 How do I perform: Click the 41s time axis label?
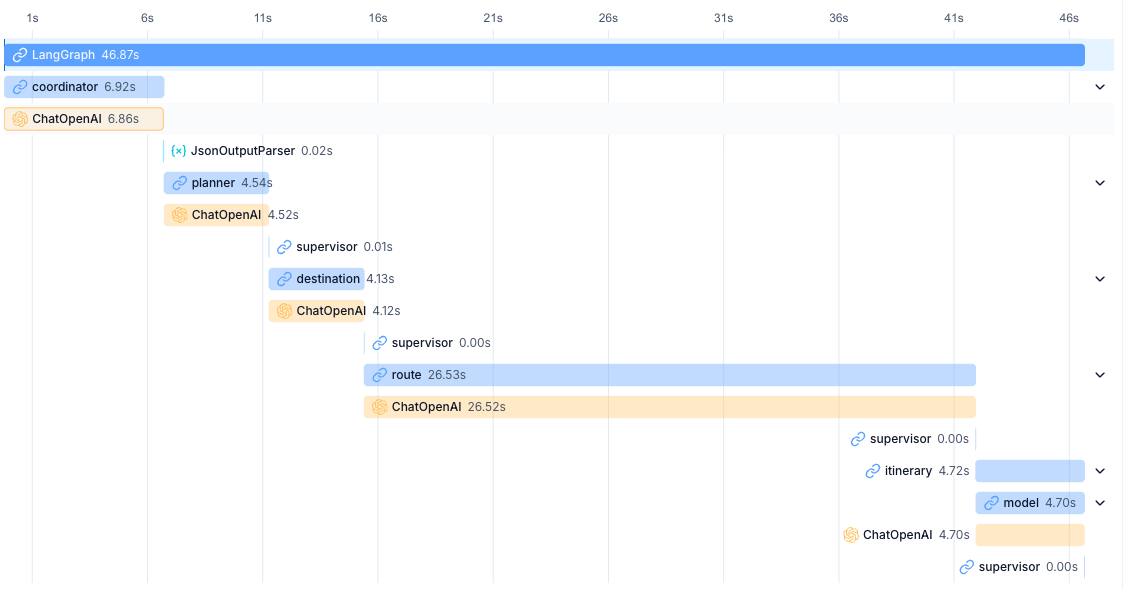[x=953, y=18]
